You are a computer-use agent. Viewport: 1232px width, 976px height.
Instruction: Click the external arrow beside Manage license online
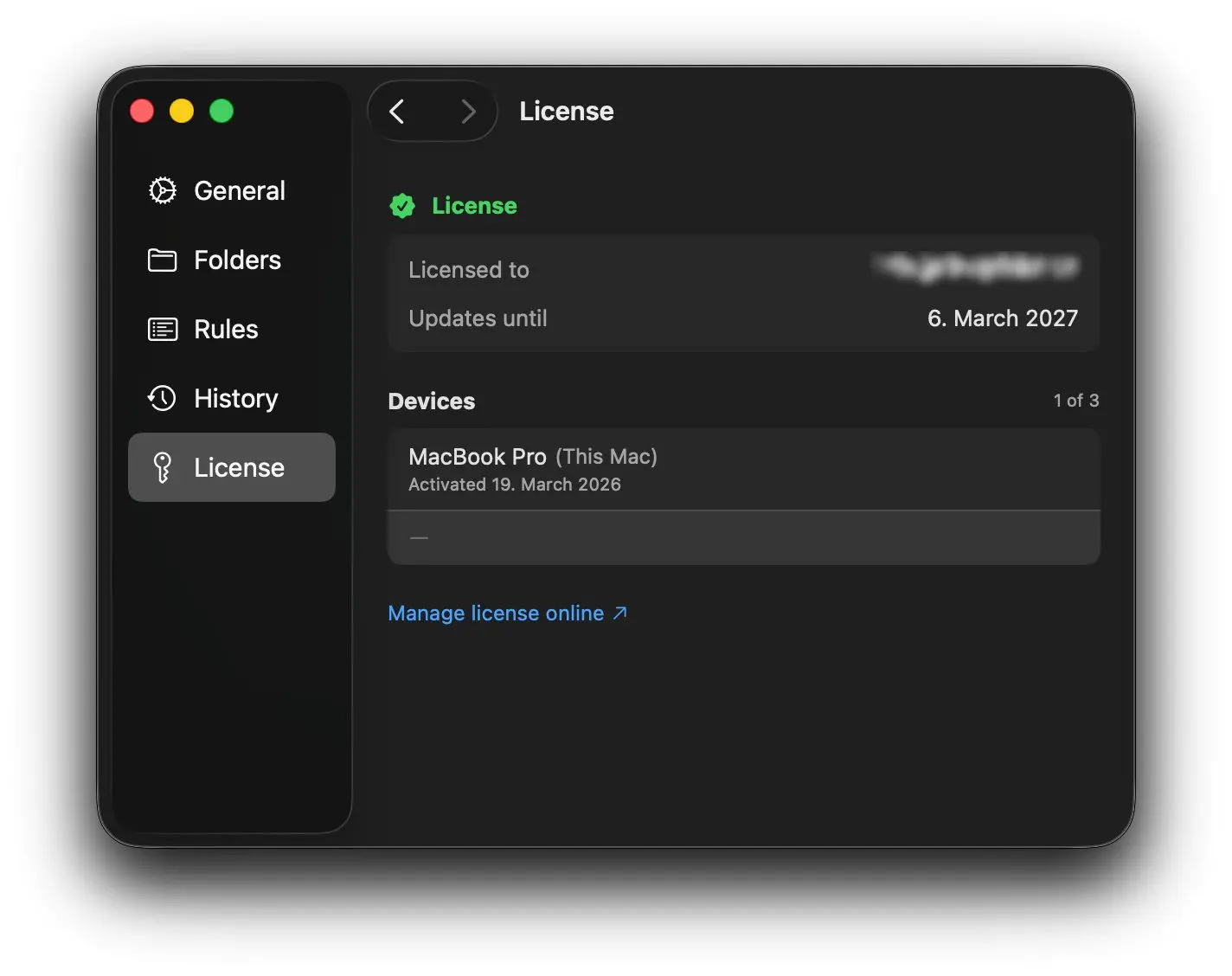pyautogui.click(x=619, y=613)
